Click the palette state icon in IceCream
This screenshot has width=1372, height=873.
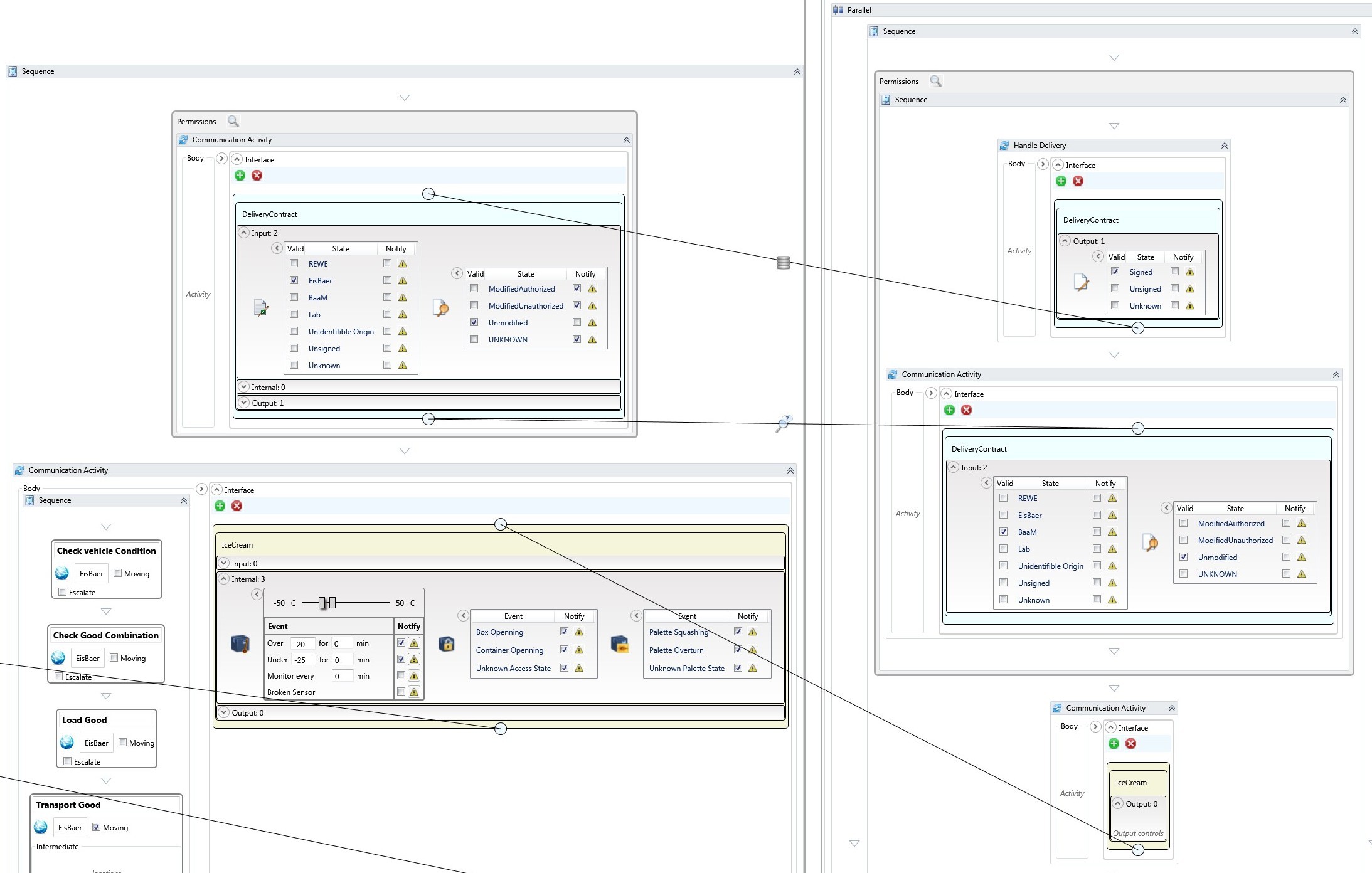tap(620, 644)
